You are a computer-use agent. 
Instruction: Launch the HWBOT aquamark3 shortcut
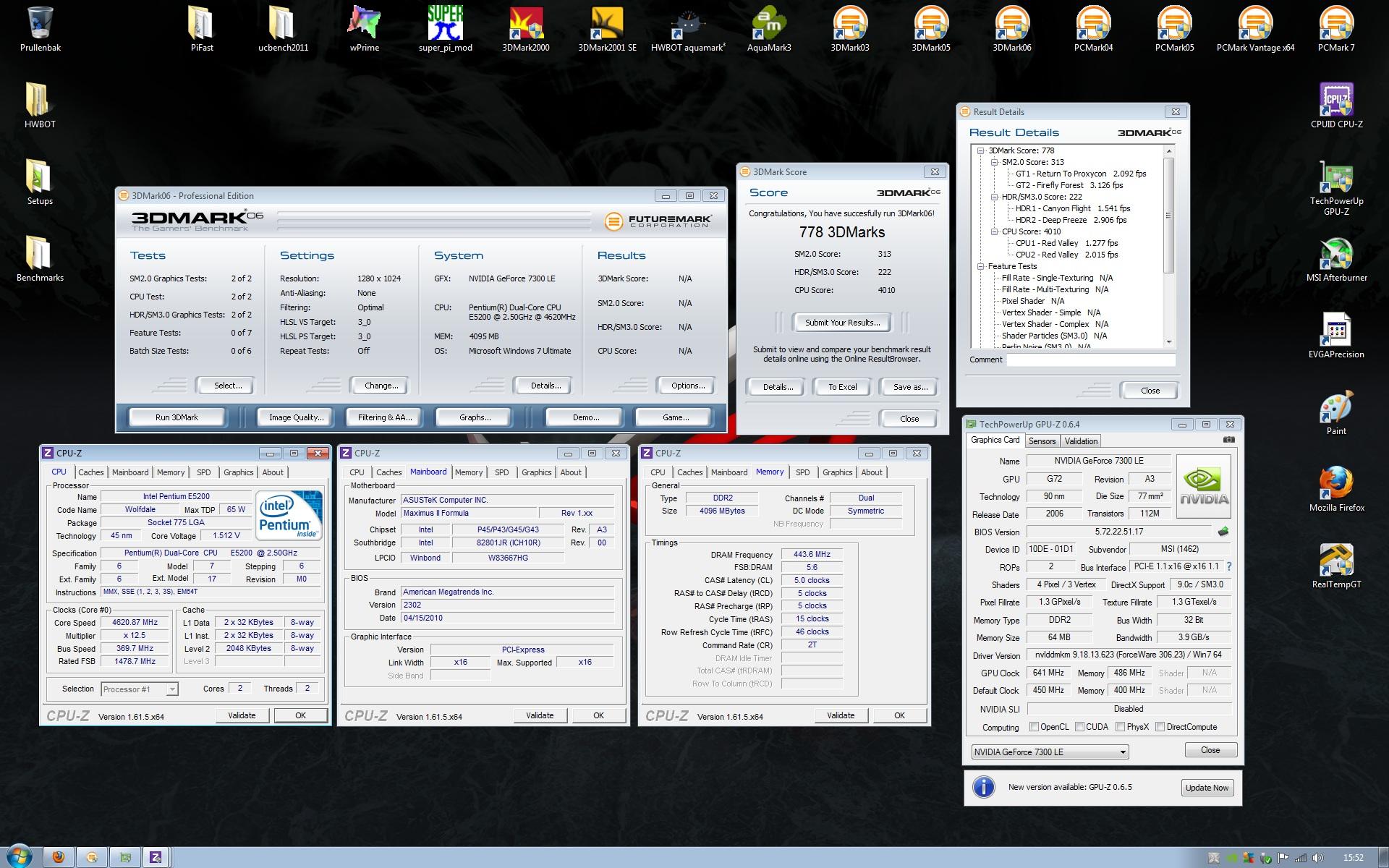click(688, 29)
